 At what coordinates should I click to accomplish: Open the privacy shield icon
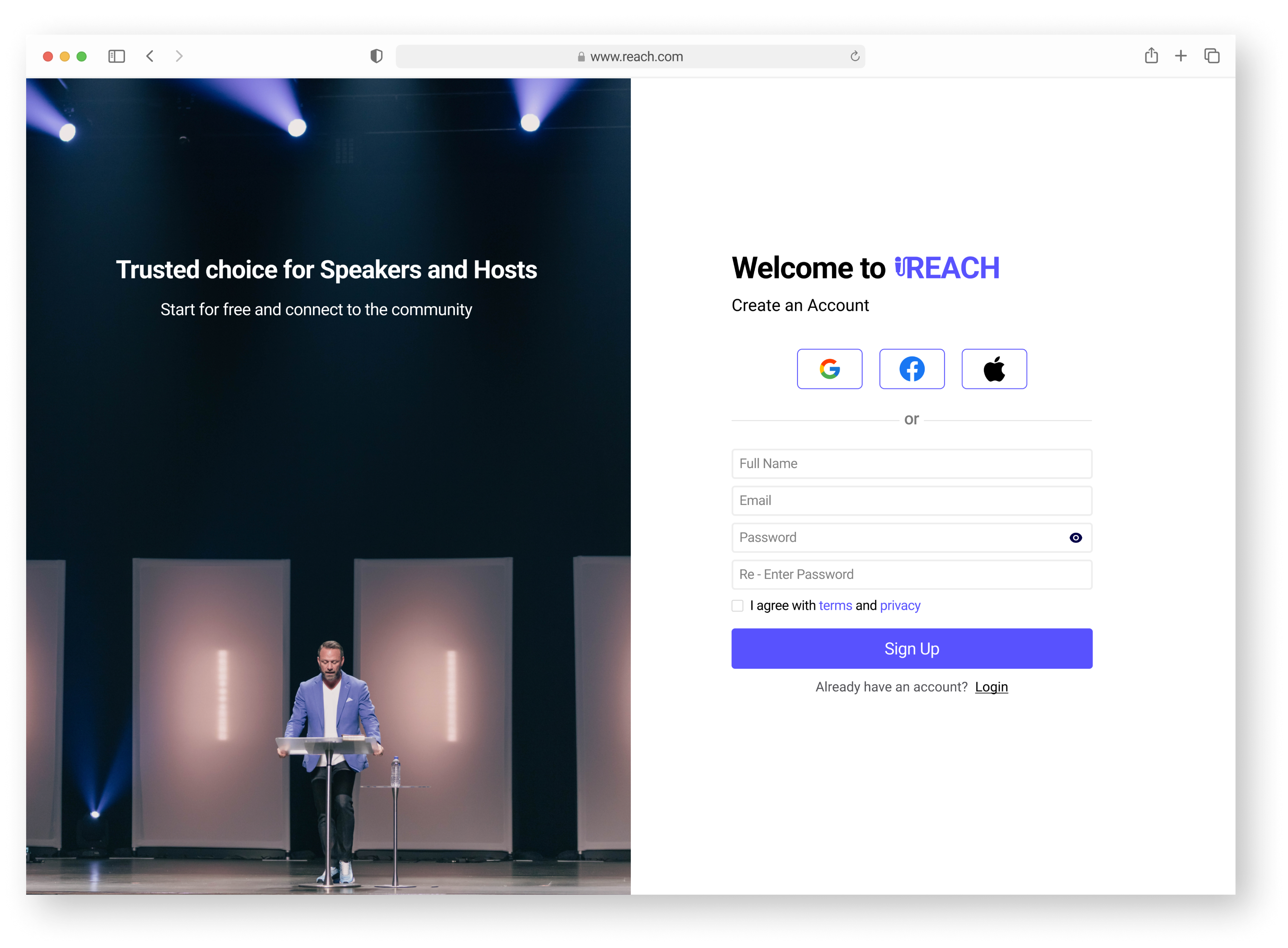376,56
